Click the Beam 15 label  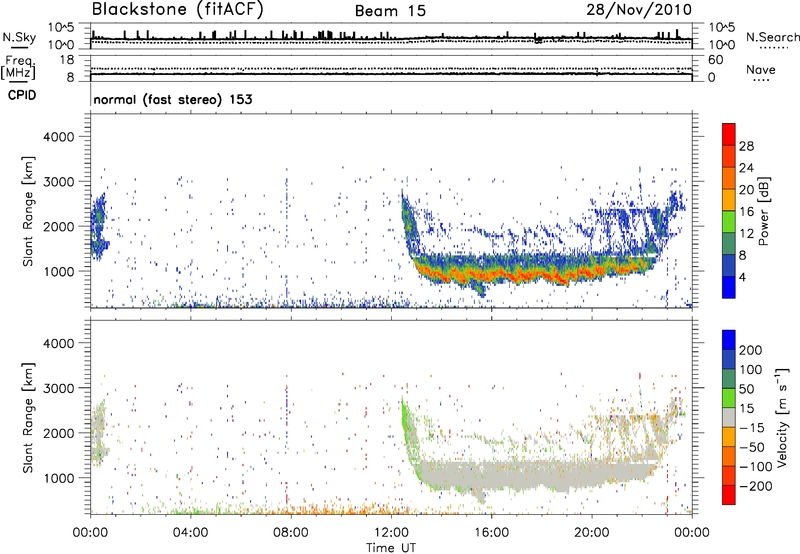point(390,11)
